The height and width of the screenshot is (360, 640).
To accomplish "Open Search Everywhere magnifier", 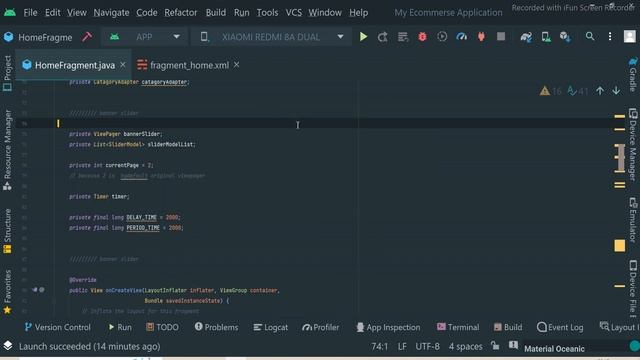I will pos(590,36).
